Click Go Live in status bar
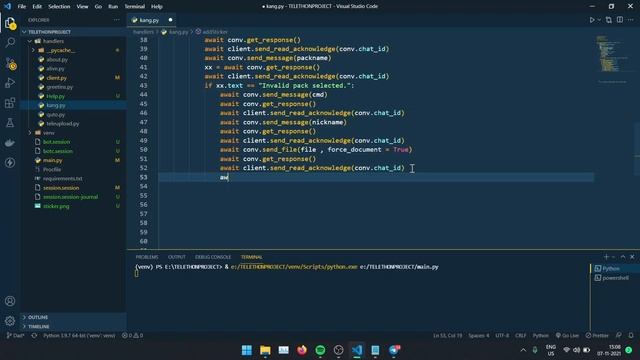This screenshot has height=360, width=640. pyautogui.click(x=567, y=336)
